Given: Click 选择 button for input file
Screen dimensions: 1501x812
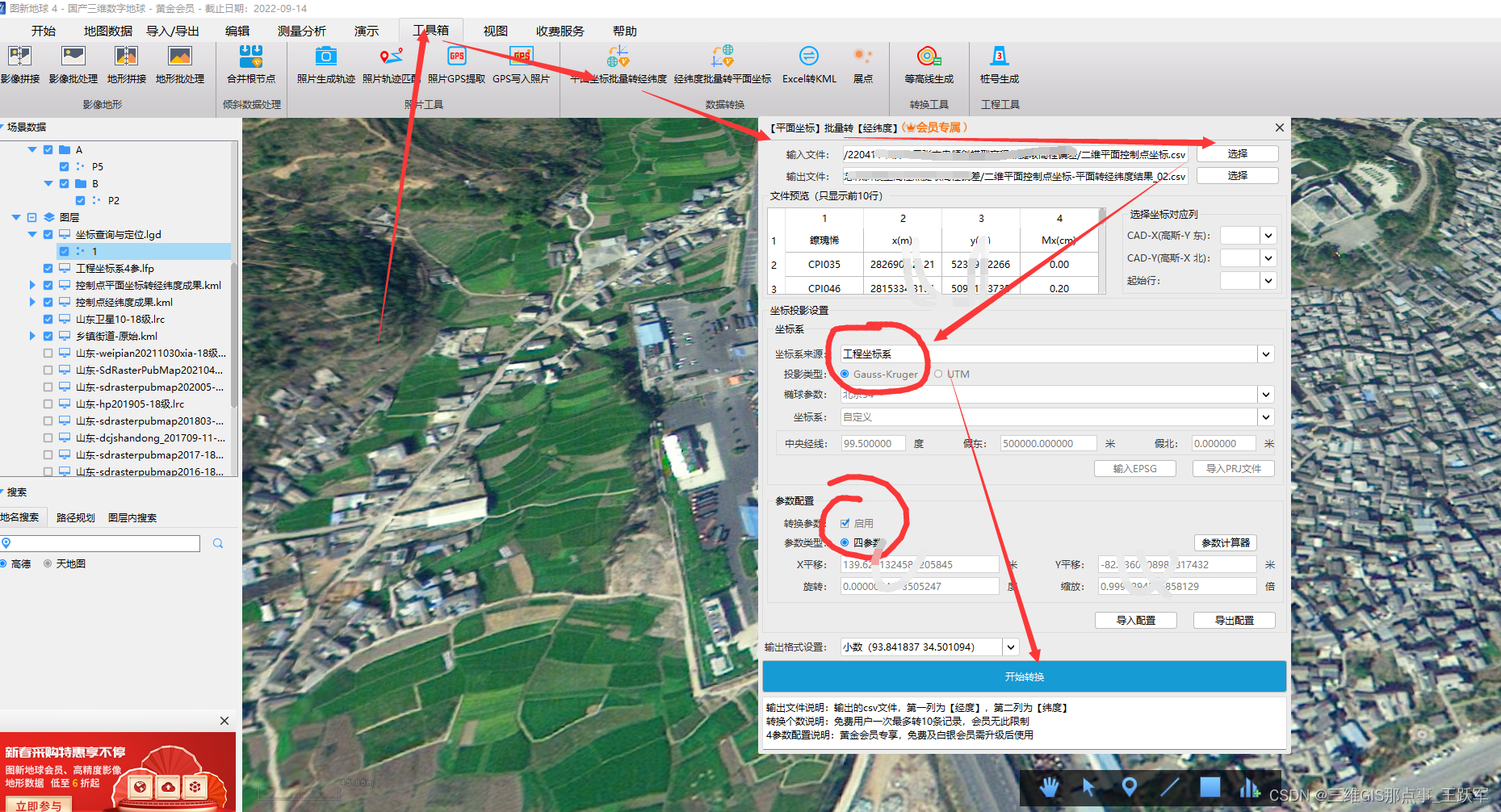Looking at the screenshot, I should tap(1237, 153).
